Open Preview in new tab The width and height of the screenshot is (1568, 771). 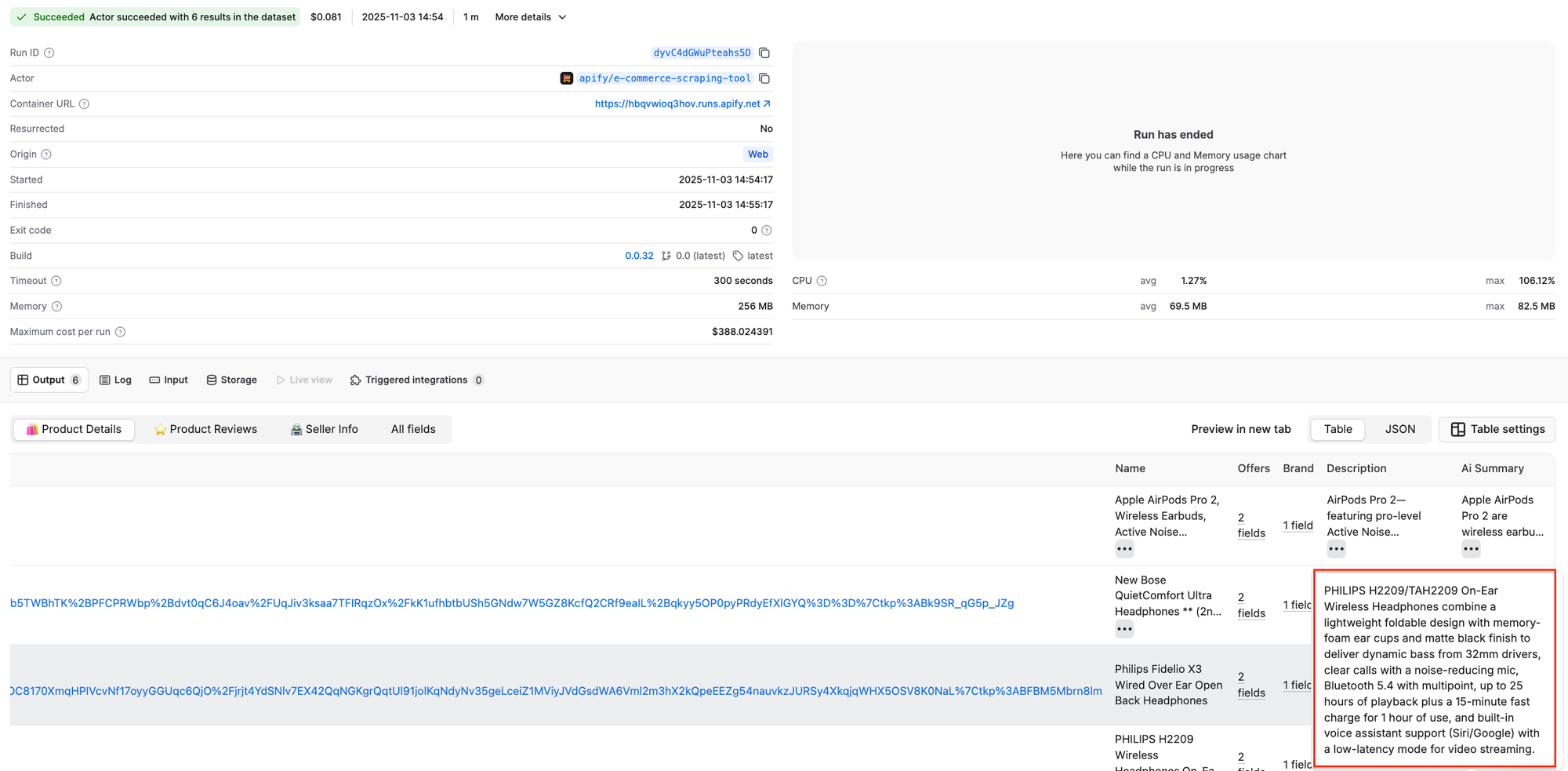pyautogui.click(x=1240, y=429)
